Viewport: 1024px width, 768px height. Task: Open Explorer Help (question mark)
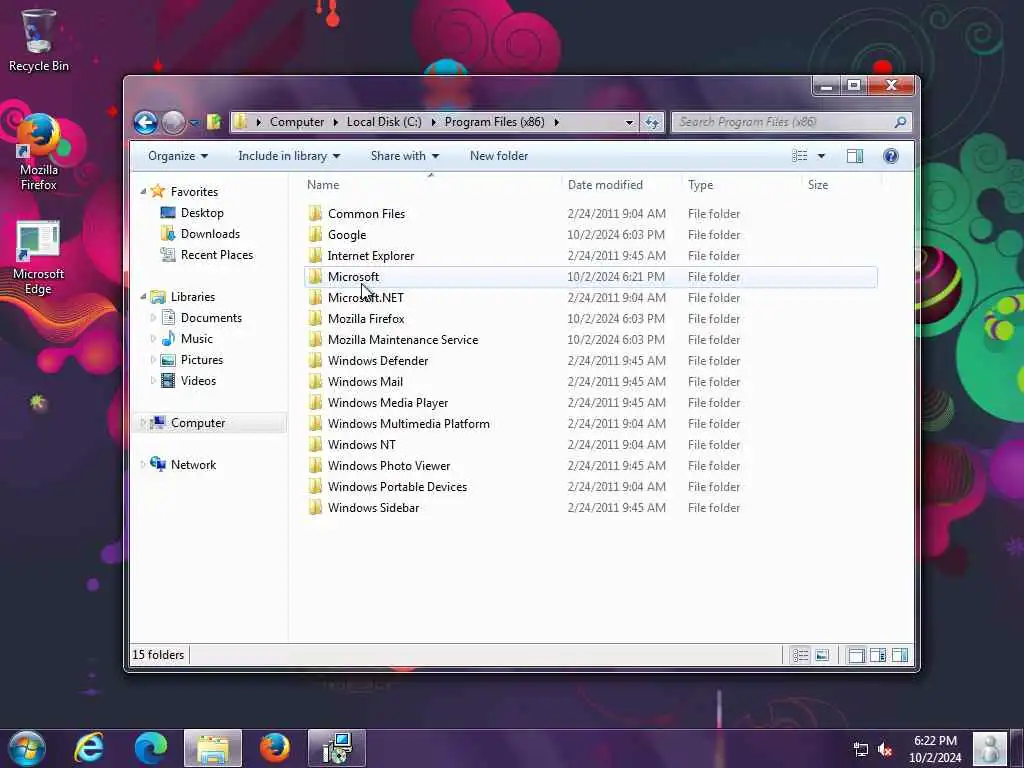coord(890,155)
